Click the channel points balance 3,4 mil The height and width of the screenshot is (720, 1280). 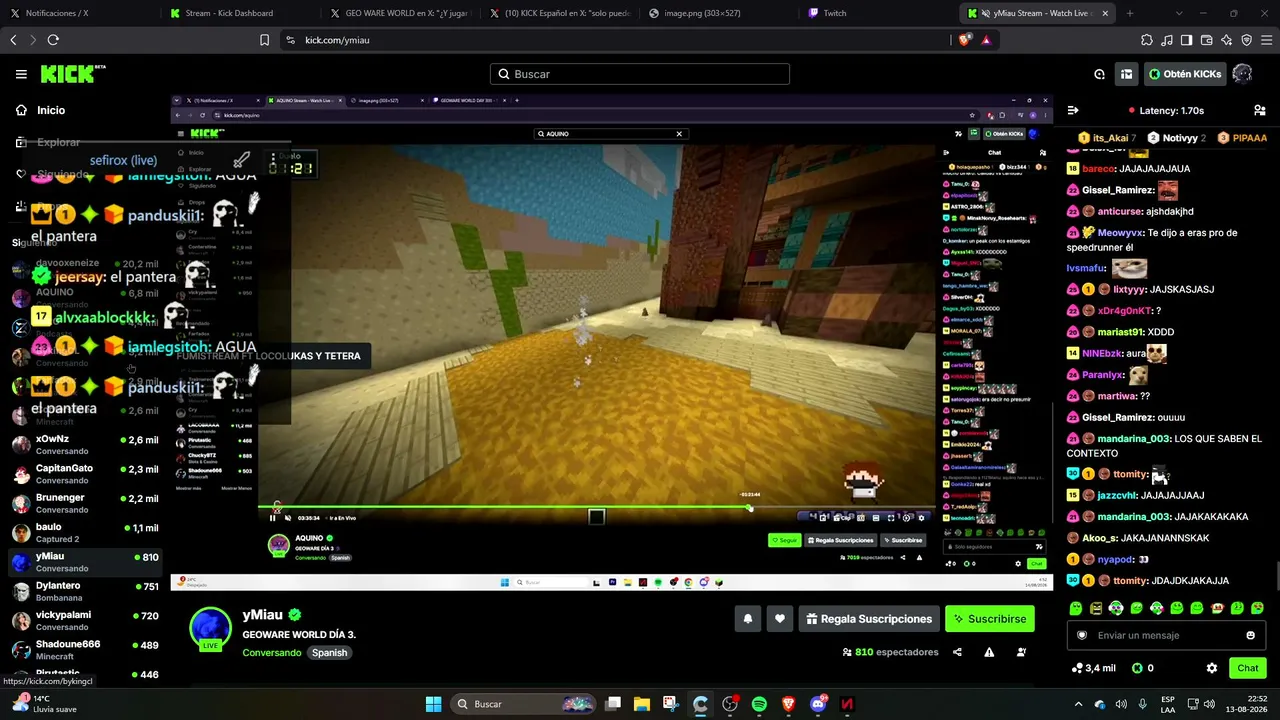[1093, 668]
